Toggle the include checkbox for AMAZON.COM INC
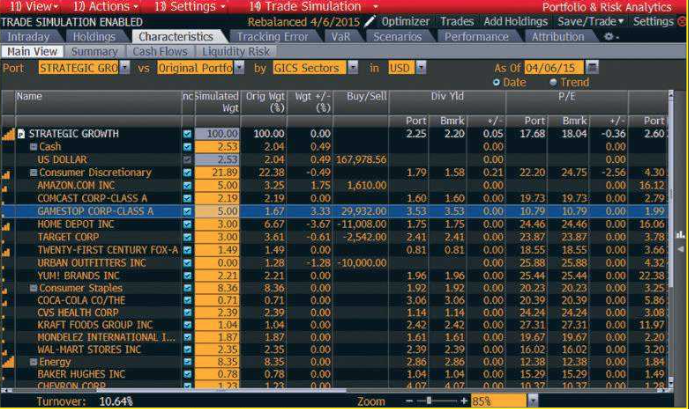 click(x=188, y=185)
